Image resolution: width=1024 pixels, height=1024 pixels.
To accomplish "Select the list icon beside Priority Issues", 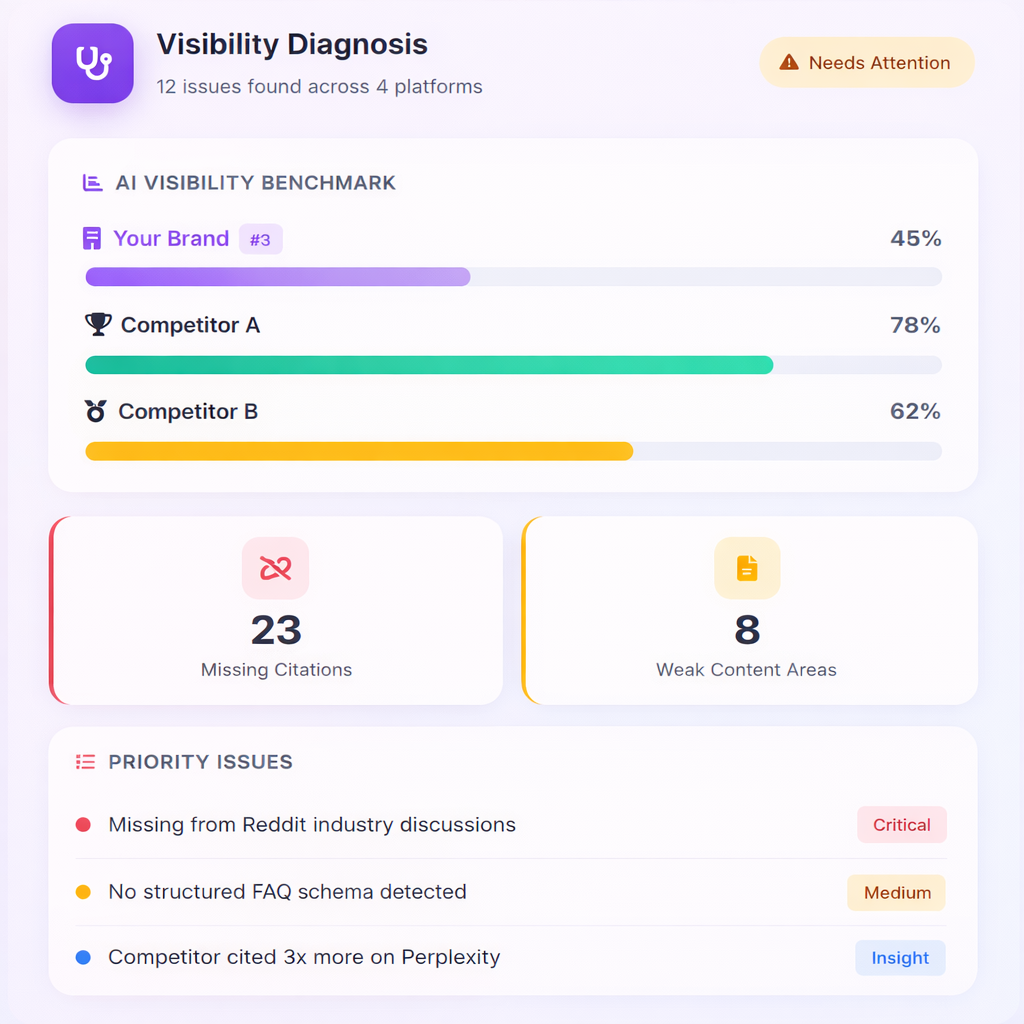I will [x=85, y=761].
